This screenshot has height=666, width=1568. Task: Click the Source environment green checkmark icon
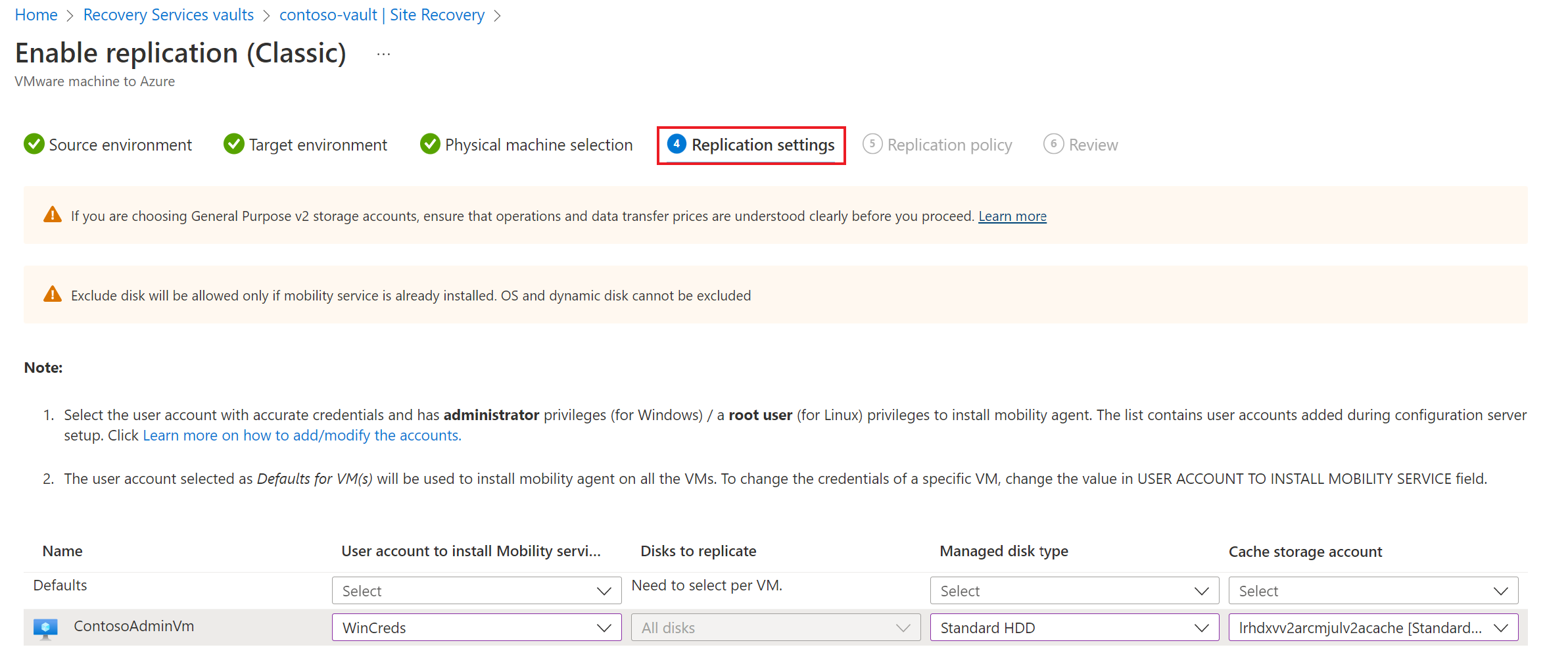[x=34, y=144]
